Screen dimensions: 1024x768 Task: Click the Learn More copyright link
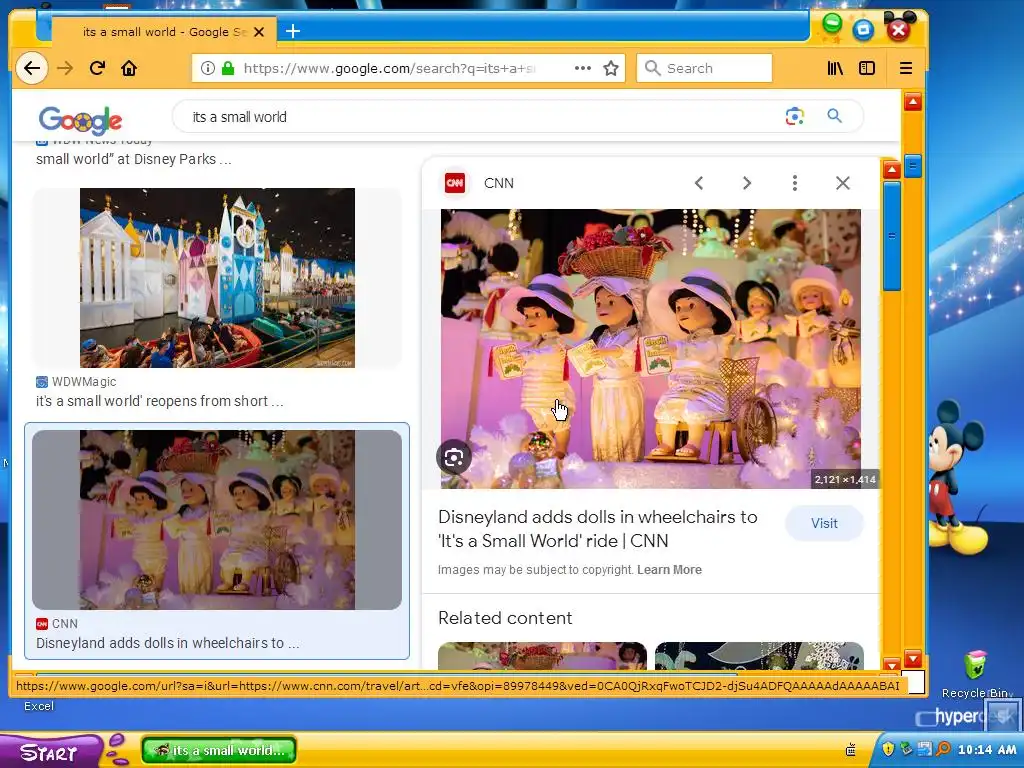pos(669,569)
